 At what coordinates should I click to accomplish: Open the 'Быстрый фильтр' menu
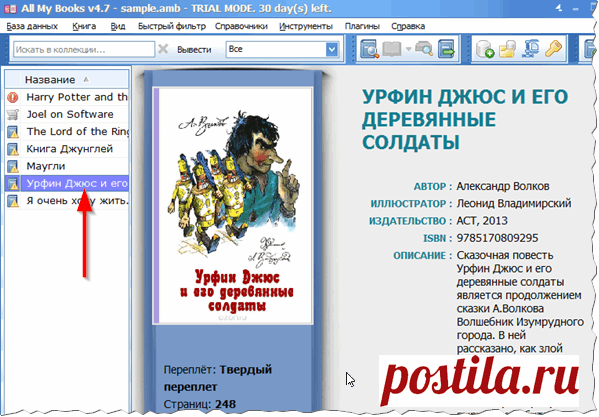click(172, 26)
